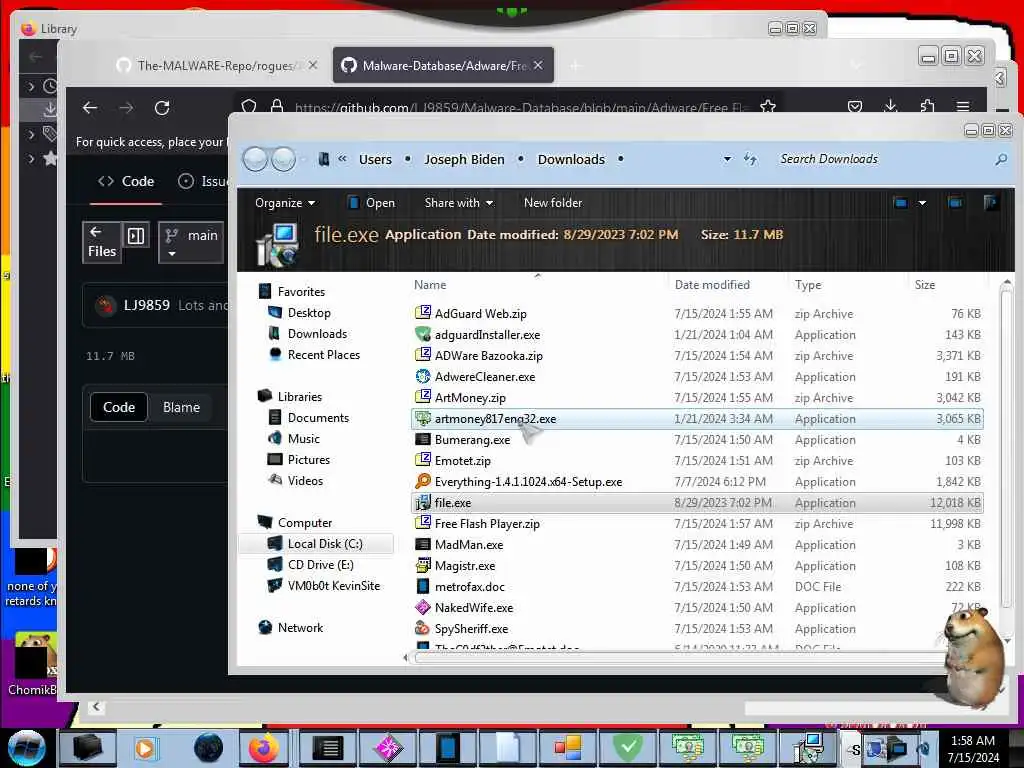Open the help icon in Explorer toolbar

pyautogui.click(x=991, y=202)
